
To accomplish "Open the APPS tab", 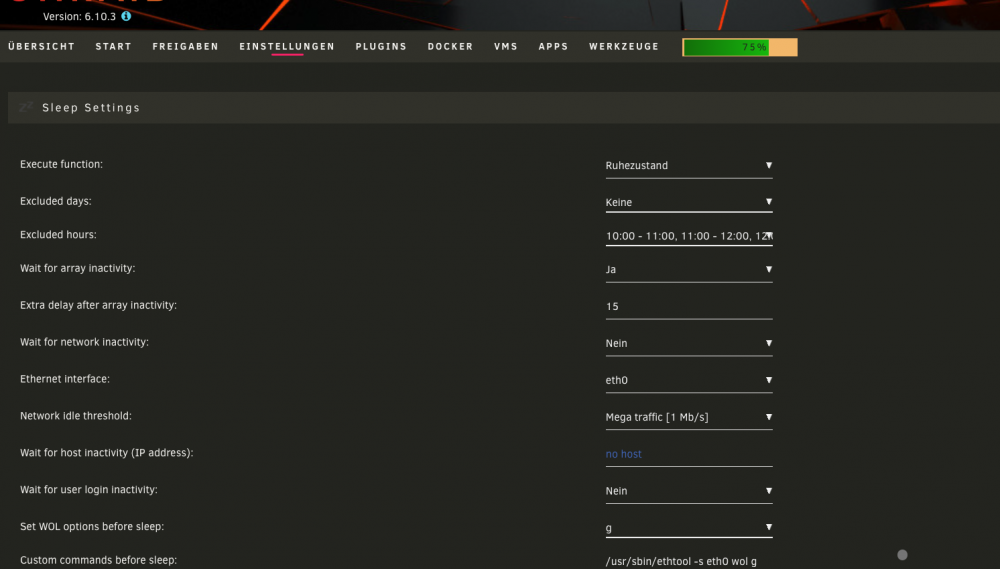I will (x=553, y=47).
